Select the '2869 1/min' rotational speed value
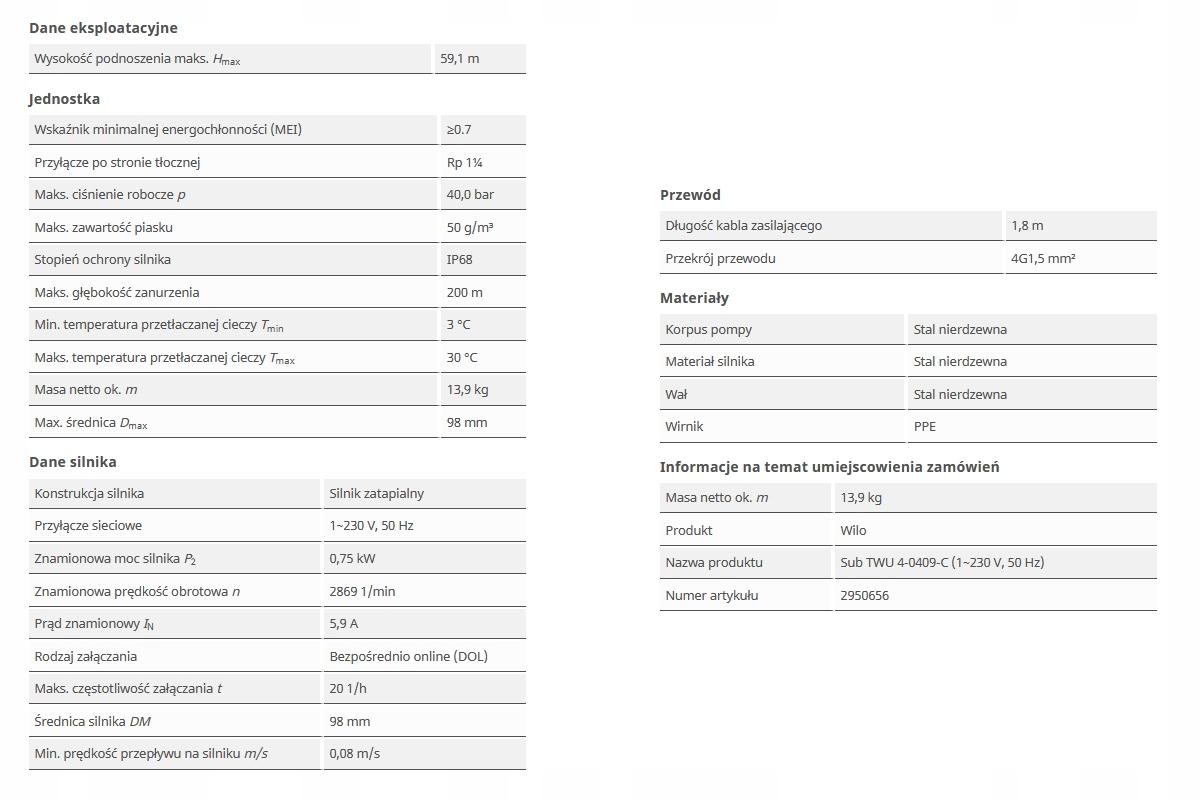The height and width of the screenshot is (800, 1200). (x=362, y=592)
